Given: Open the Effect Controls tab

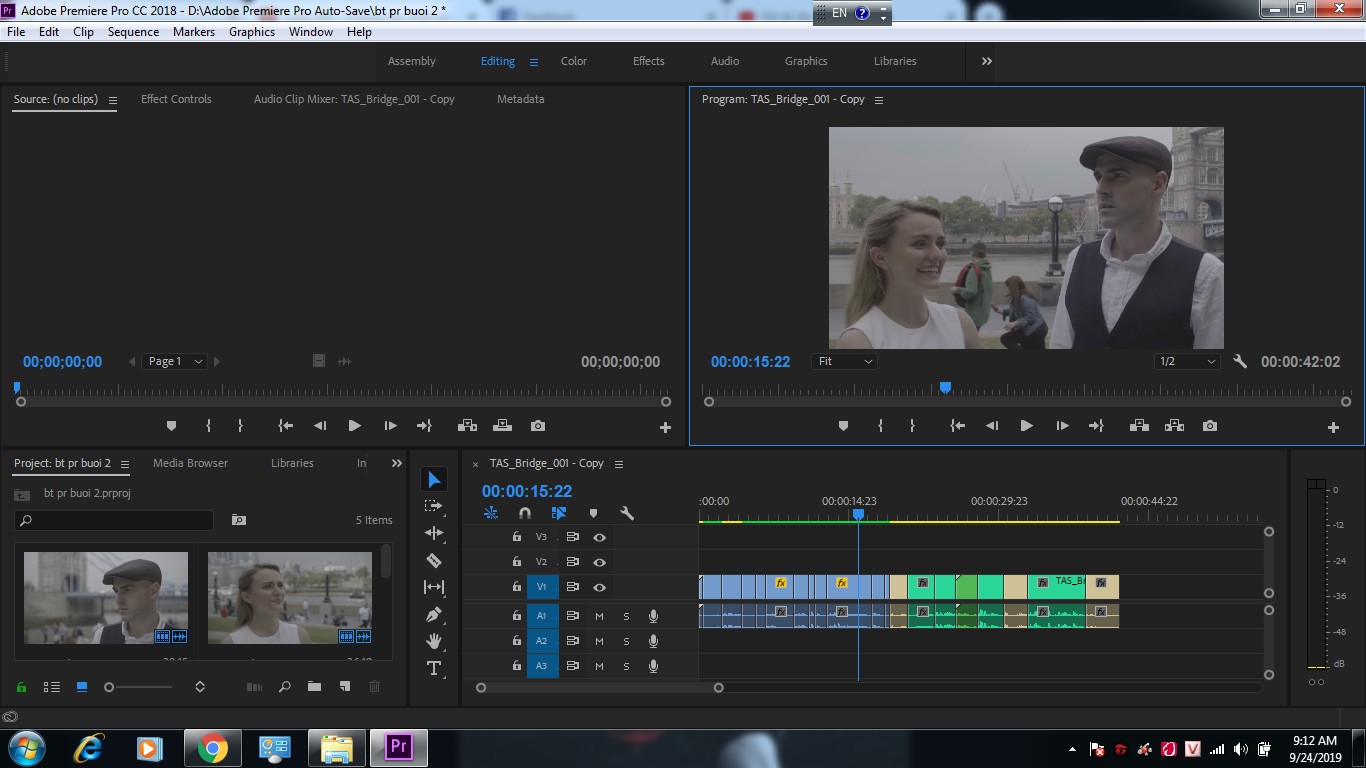Looking at the screenshot, I should pos(176,99).
